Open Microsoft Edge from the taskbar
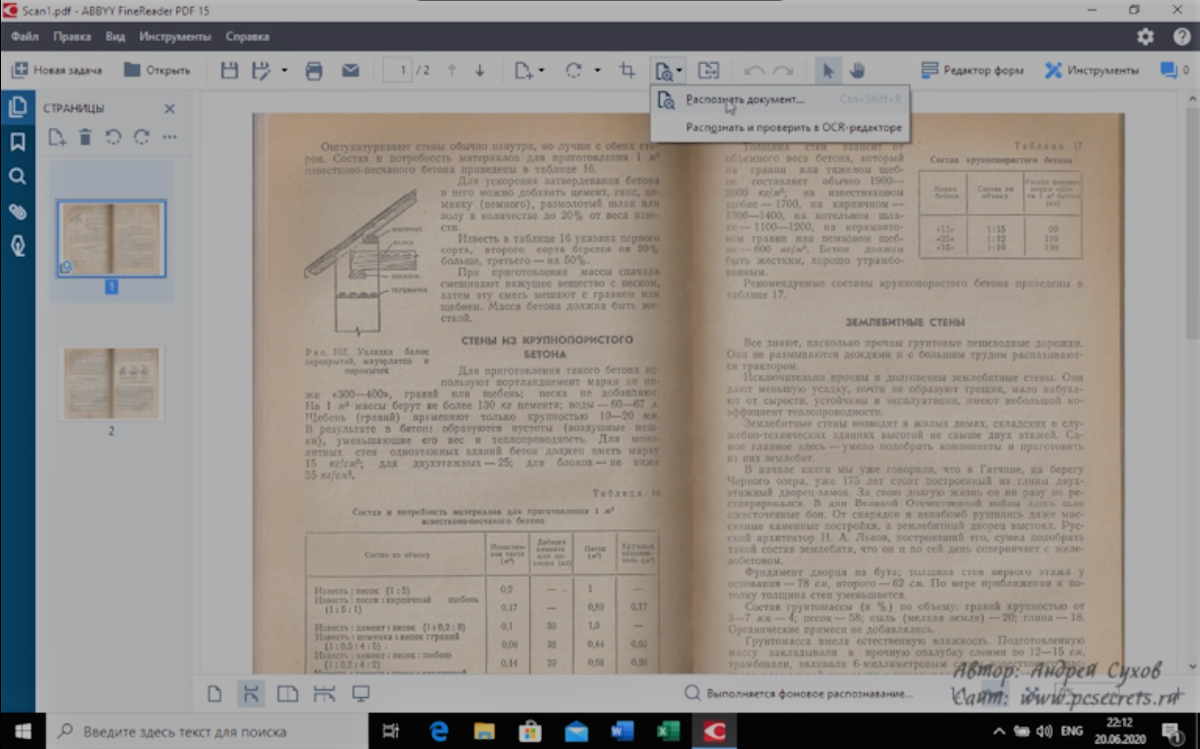 [438, 731]
